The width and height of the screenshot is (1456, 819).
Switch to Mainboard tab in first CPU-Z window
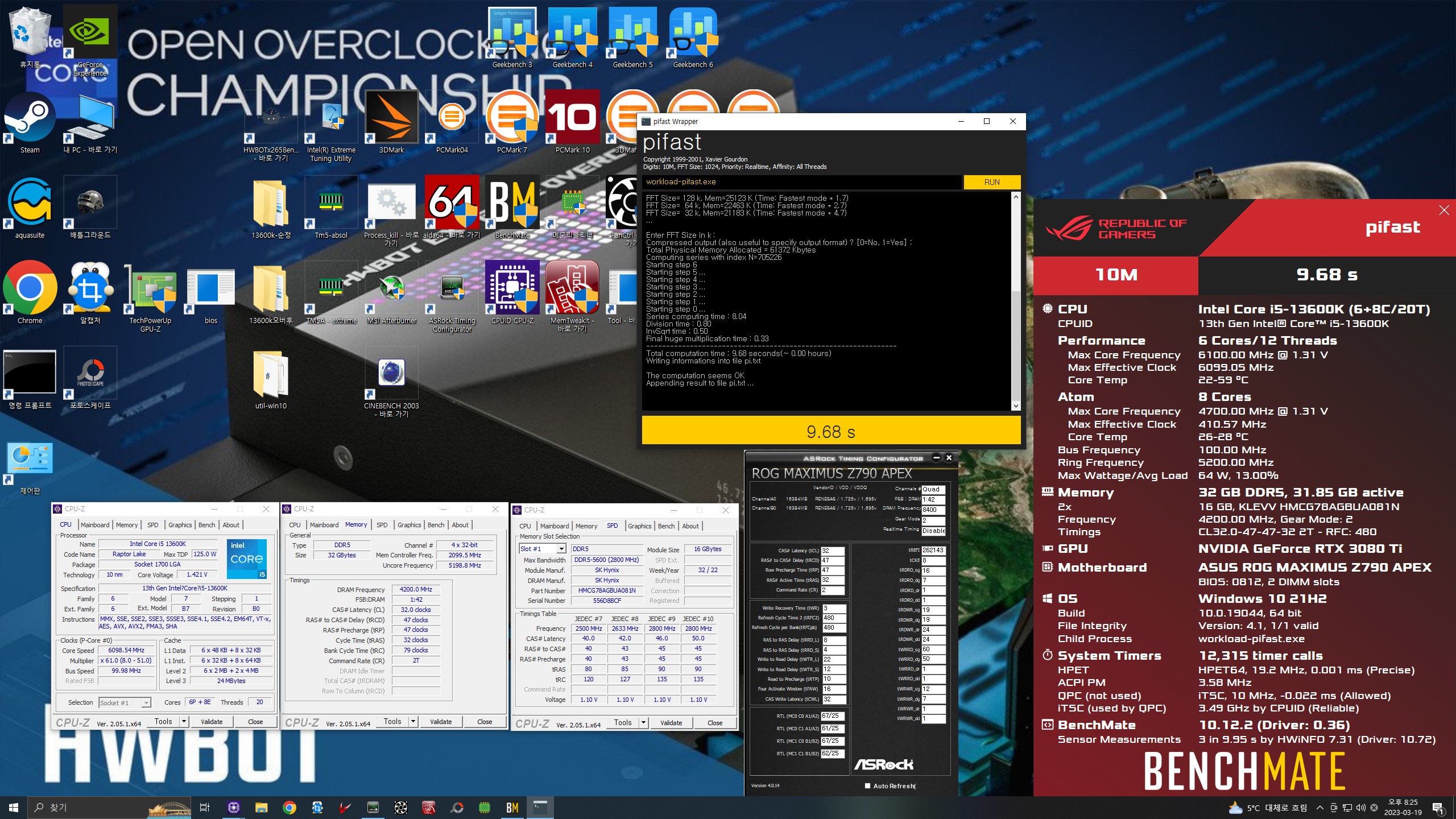(95, 525)
